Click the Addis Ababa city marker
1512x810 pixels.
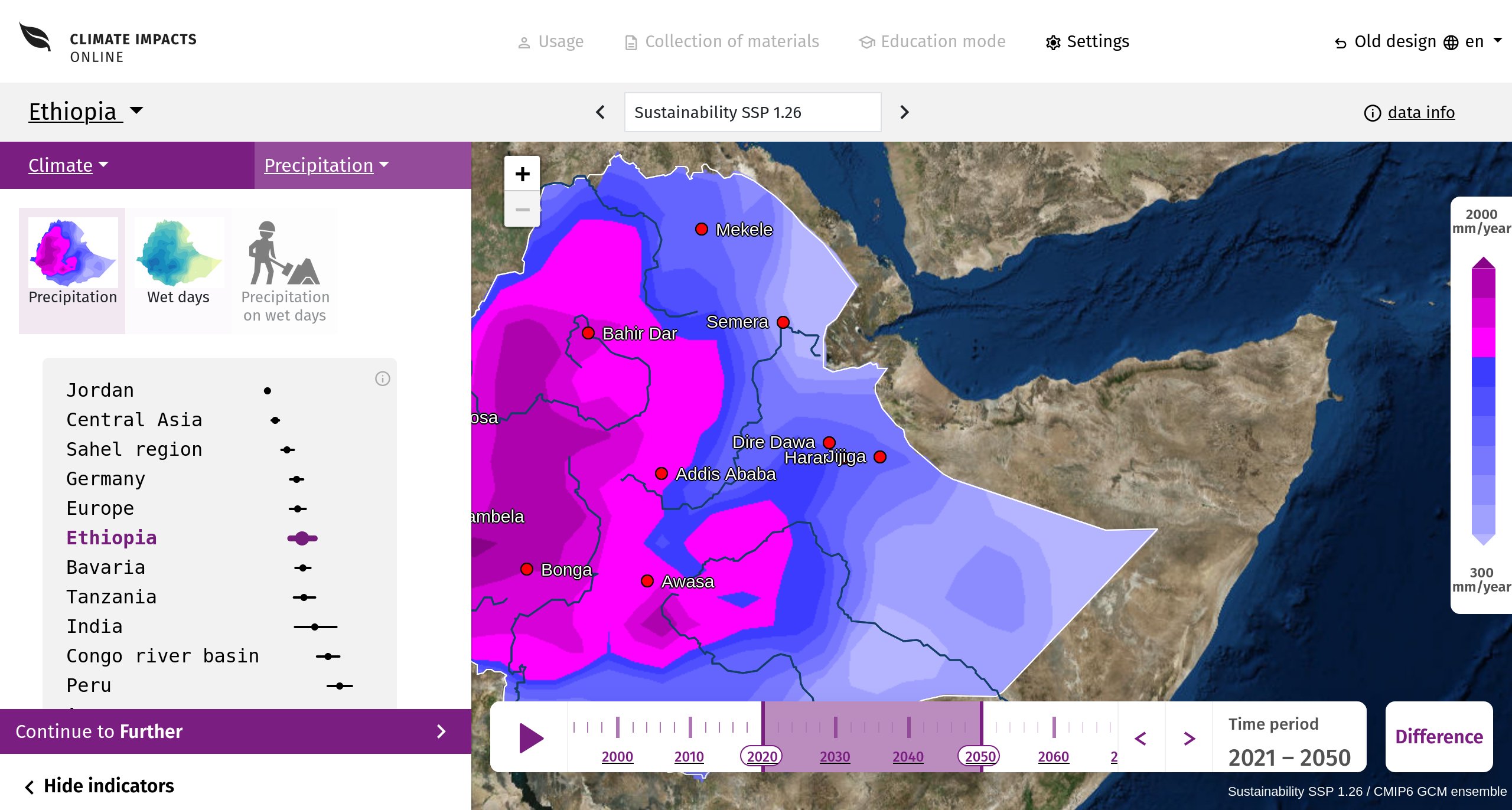click(661, 473)
